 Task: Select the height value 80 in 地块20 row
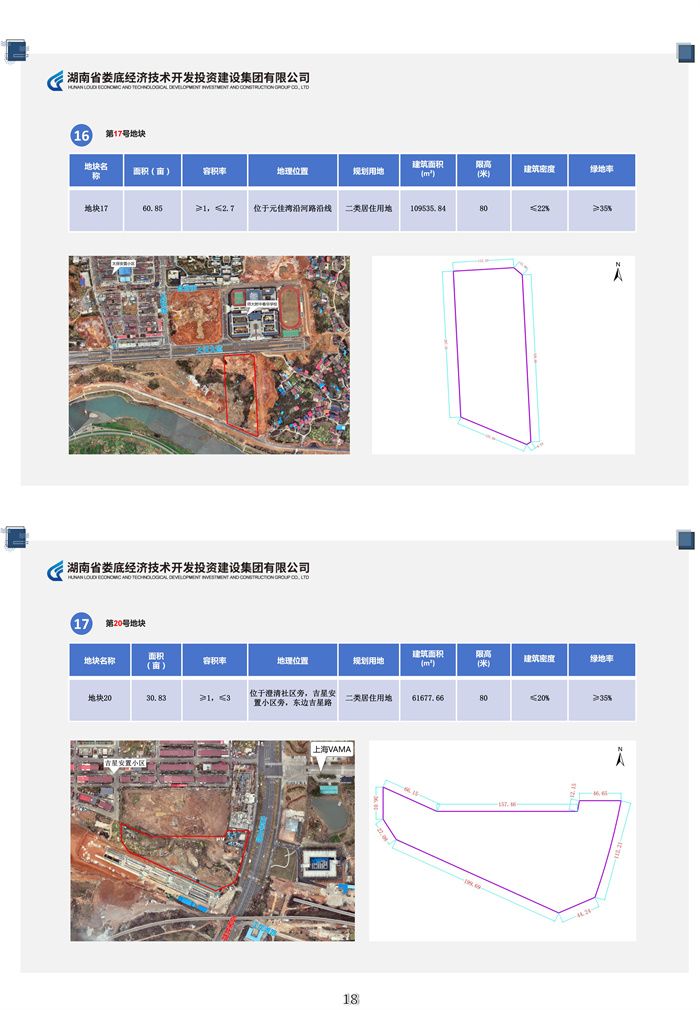point(483,698)
